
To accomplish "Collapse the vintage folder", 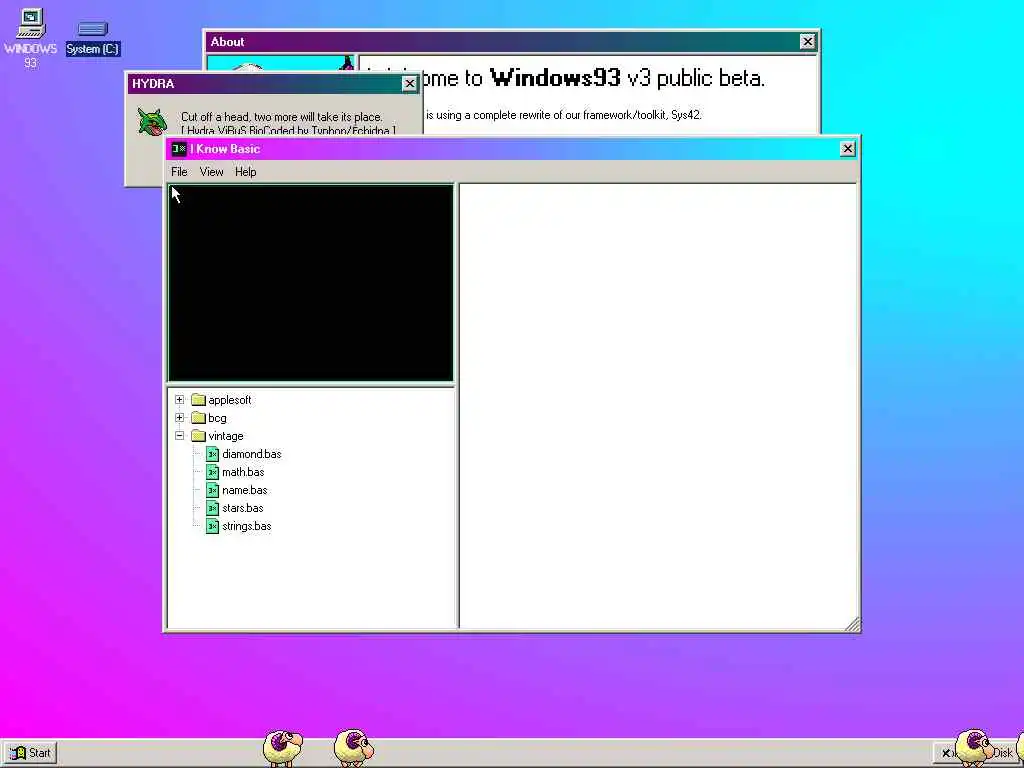I will [180, 436].
